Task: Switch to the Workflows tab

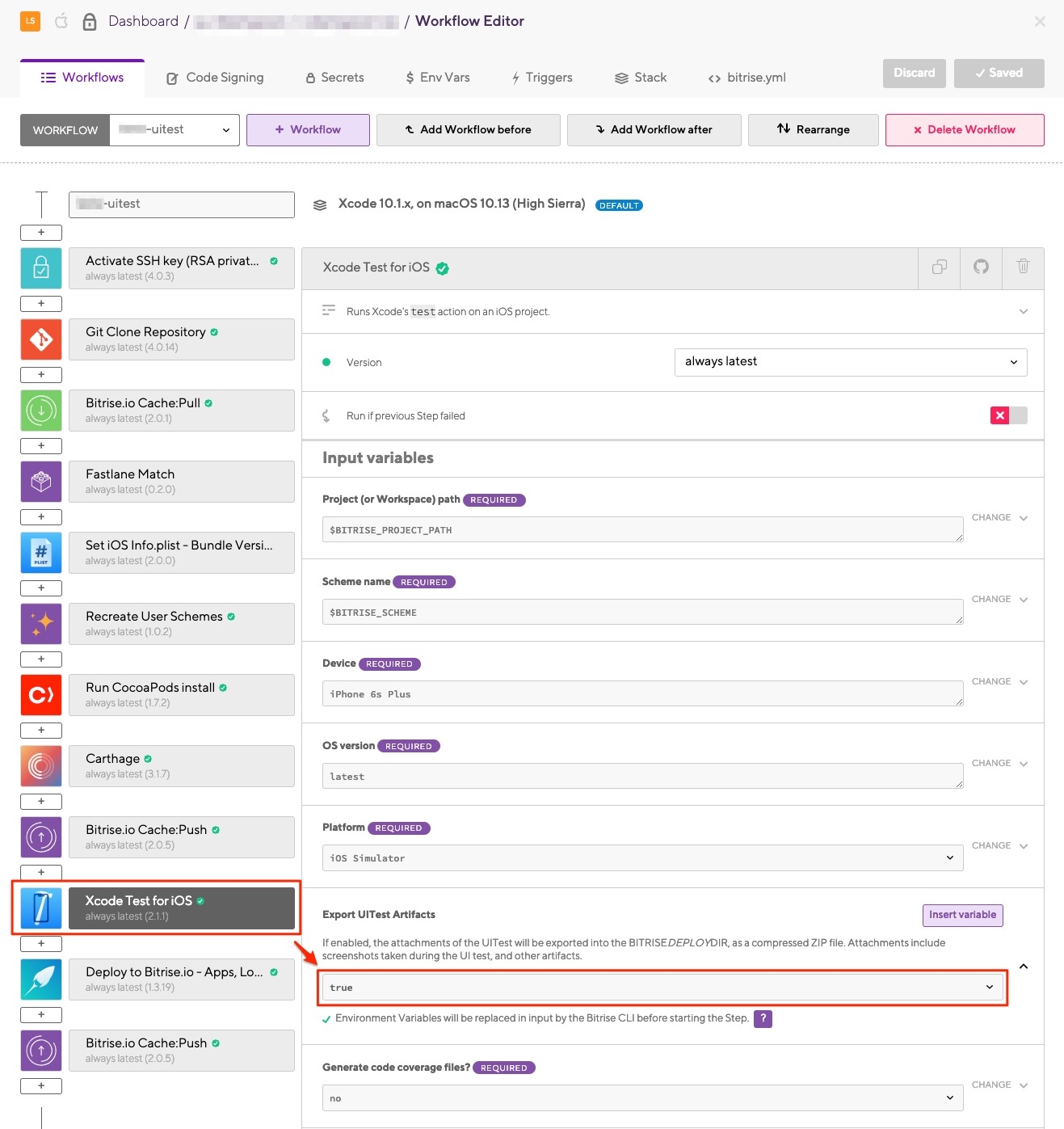Action: point(82,78)
